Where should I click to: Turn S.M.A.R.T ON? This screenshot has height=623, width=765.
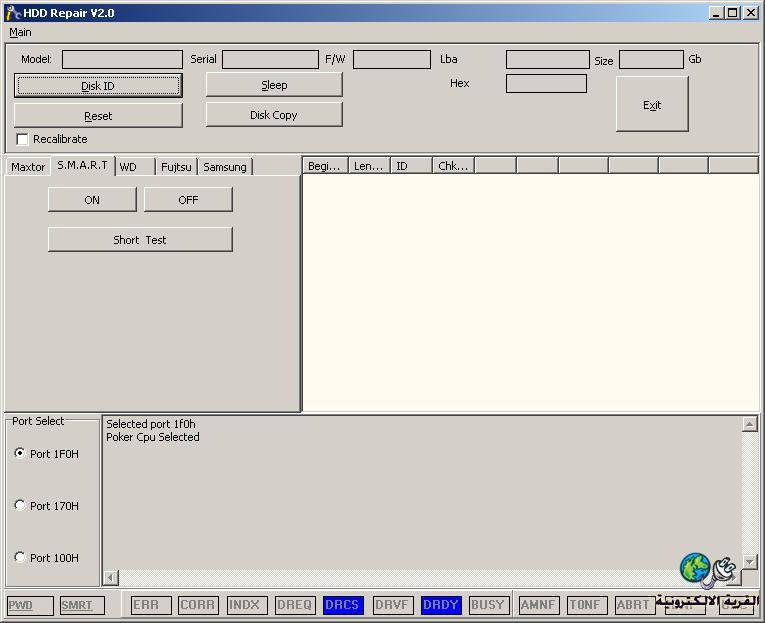(92, 200)
